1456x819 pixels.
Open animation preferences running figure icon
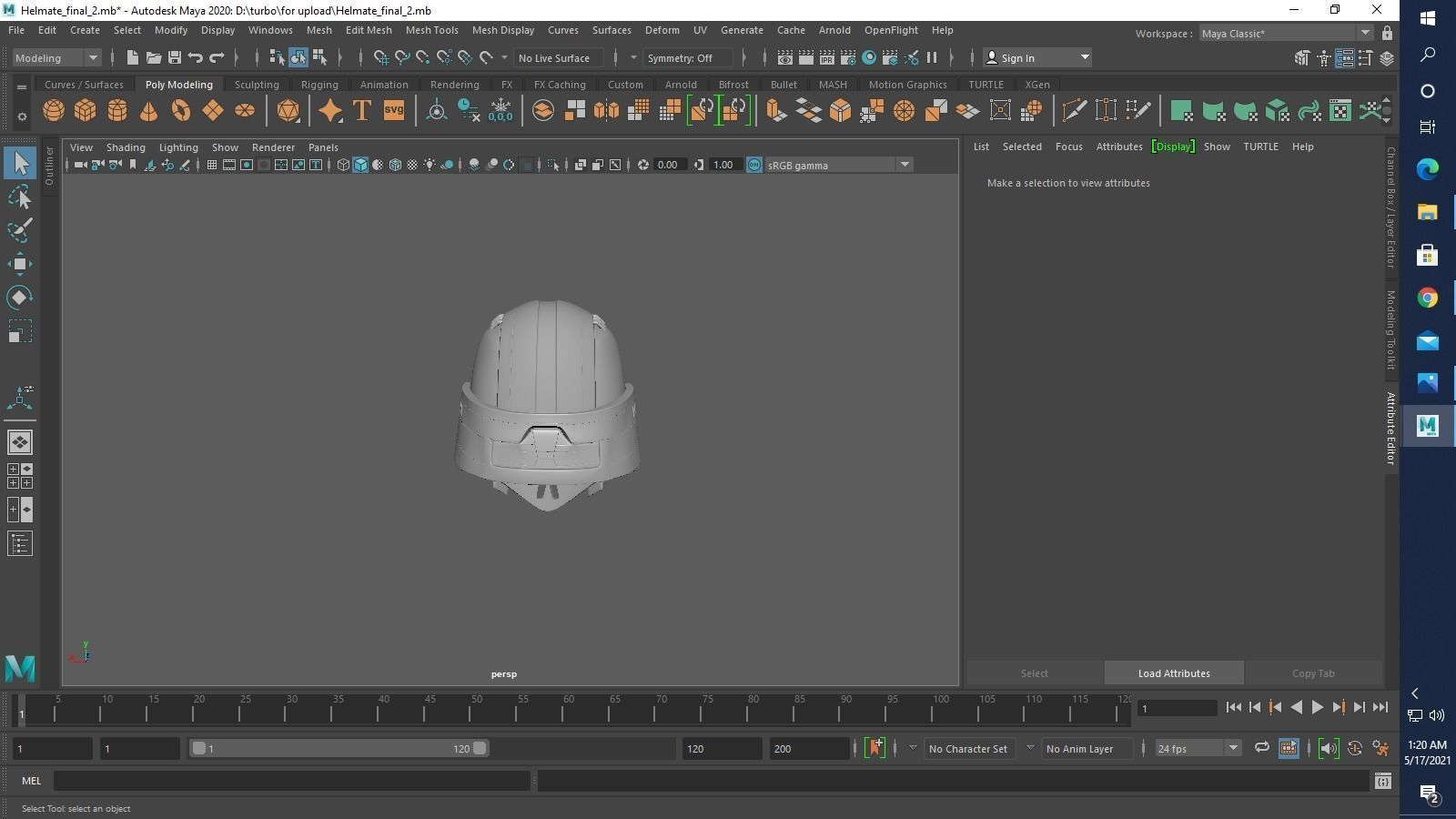click(1380, 748)
